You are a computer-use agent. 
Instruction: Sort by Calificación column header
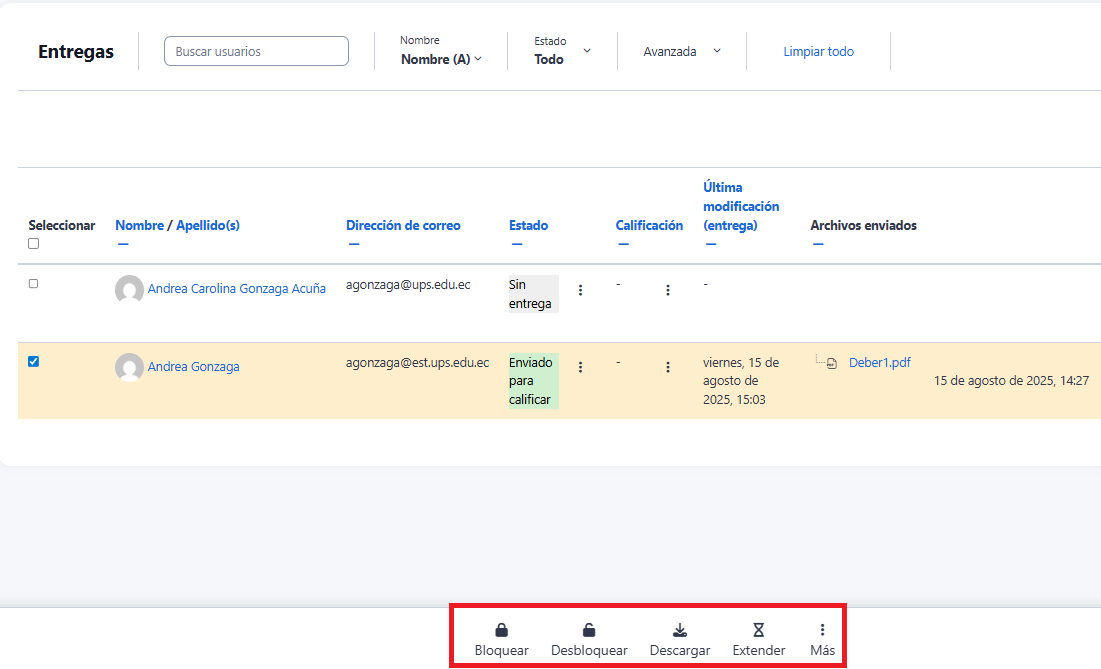649,225
